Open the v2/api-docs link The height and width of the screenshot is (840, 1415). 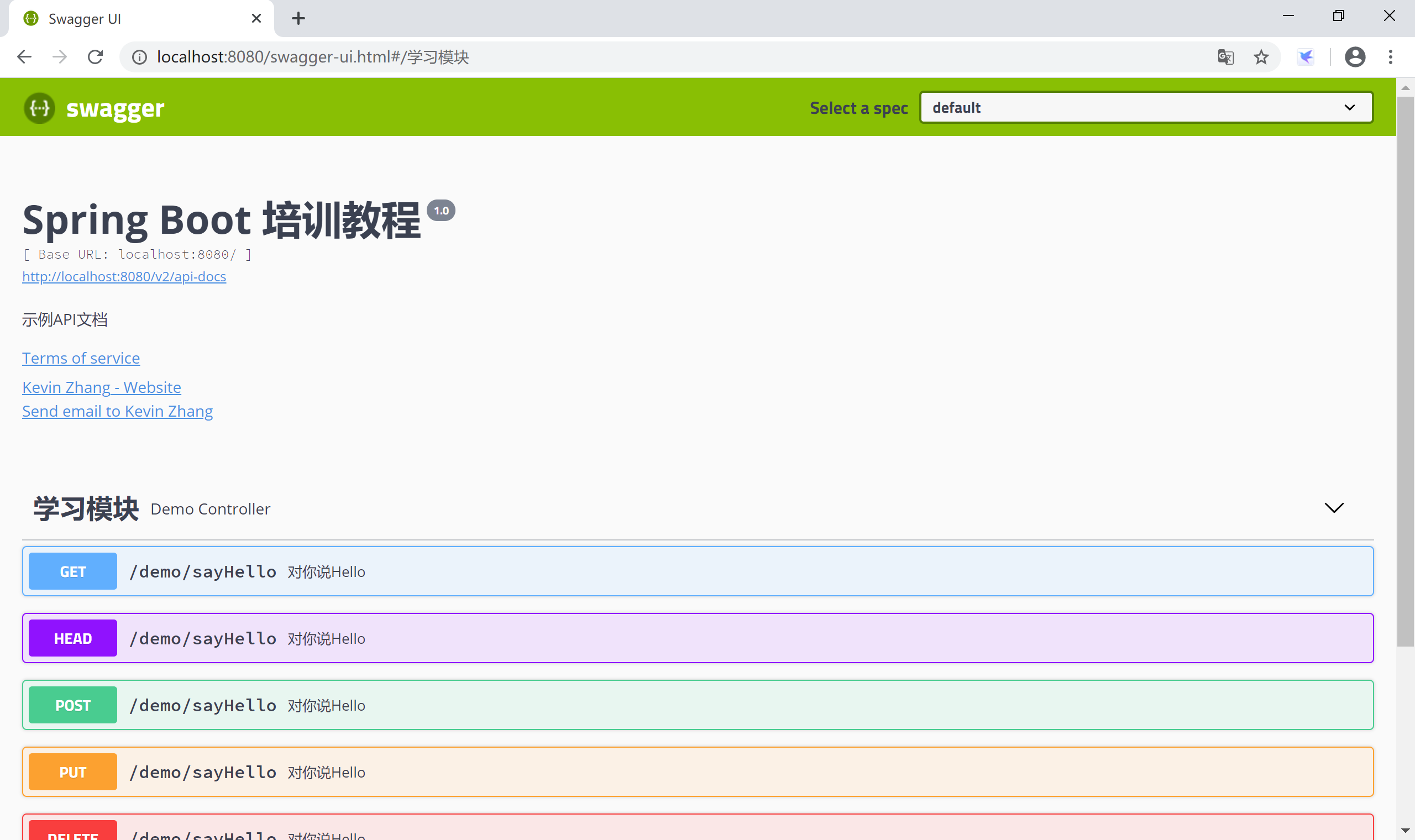coord(124,277)
